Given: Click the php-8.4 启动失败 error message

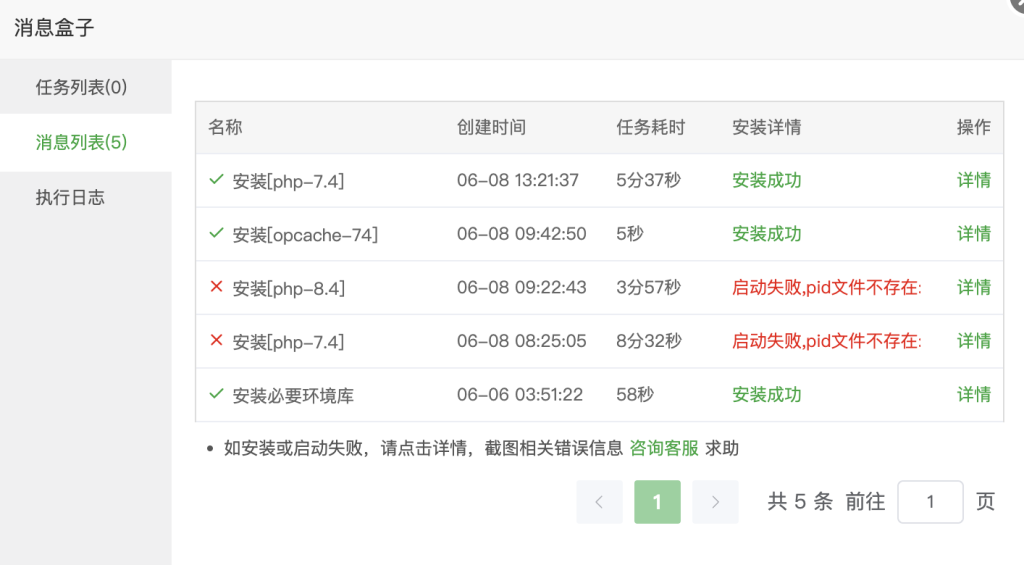Looking at the screenshot, I should pos(826,287).
